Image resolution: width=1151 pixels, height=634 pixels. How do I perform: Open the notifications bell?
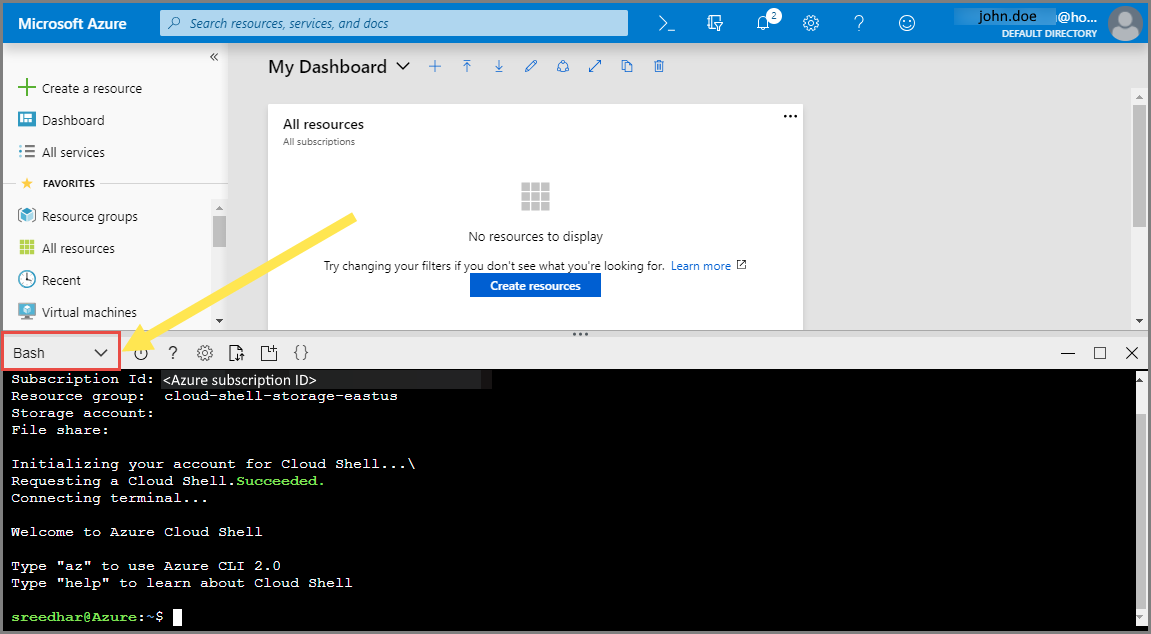[x=763, y=23]
